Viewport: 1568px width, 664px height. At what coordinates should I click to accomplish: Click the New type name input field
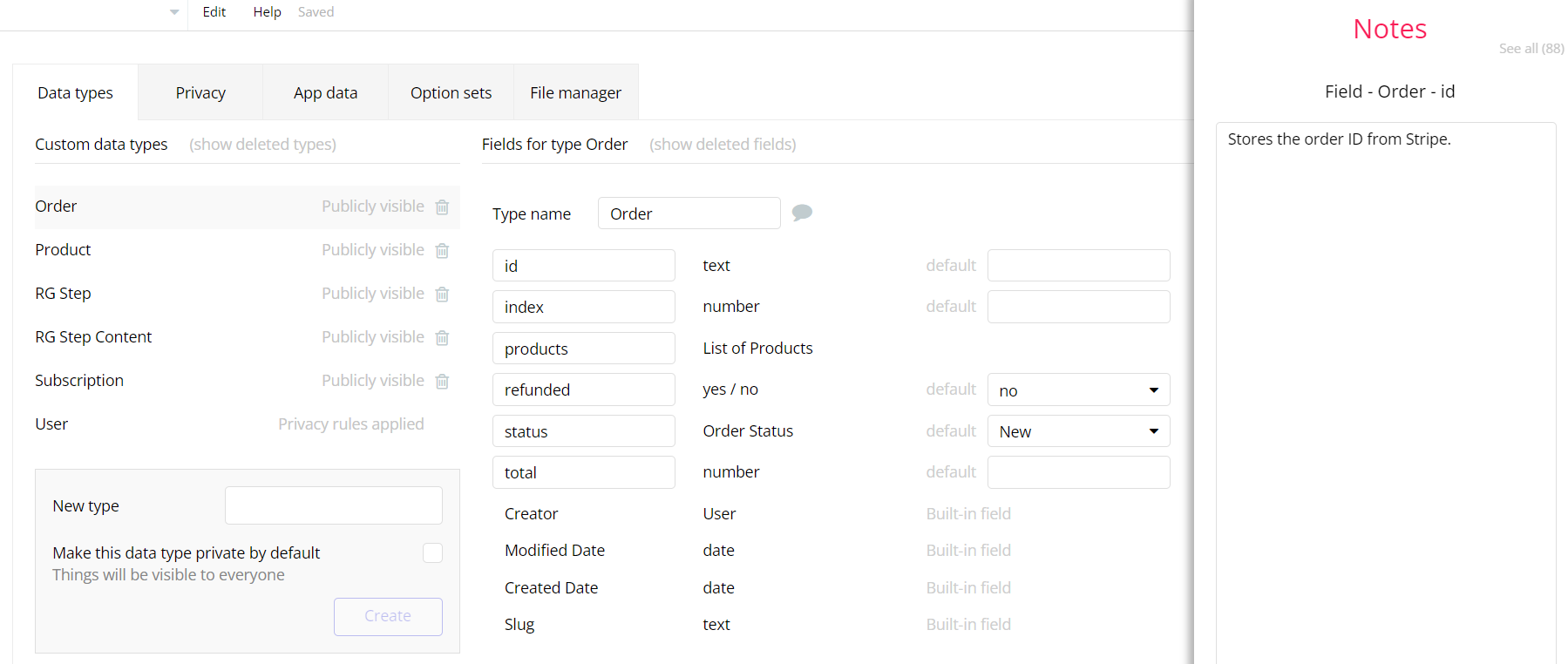[x=333, y=505]
